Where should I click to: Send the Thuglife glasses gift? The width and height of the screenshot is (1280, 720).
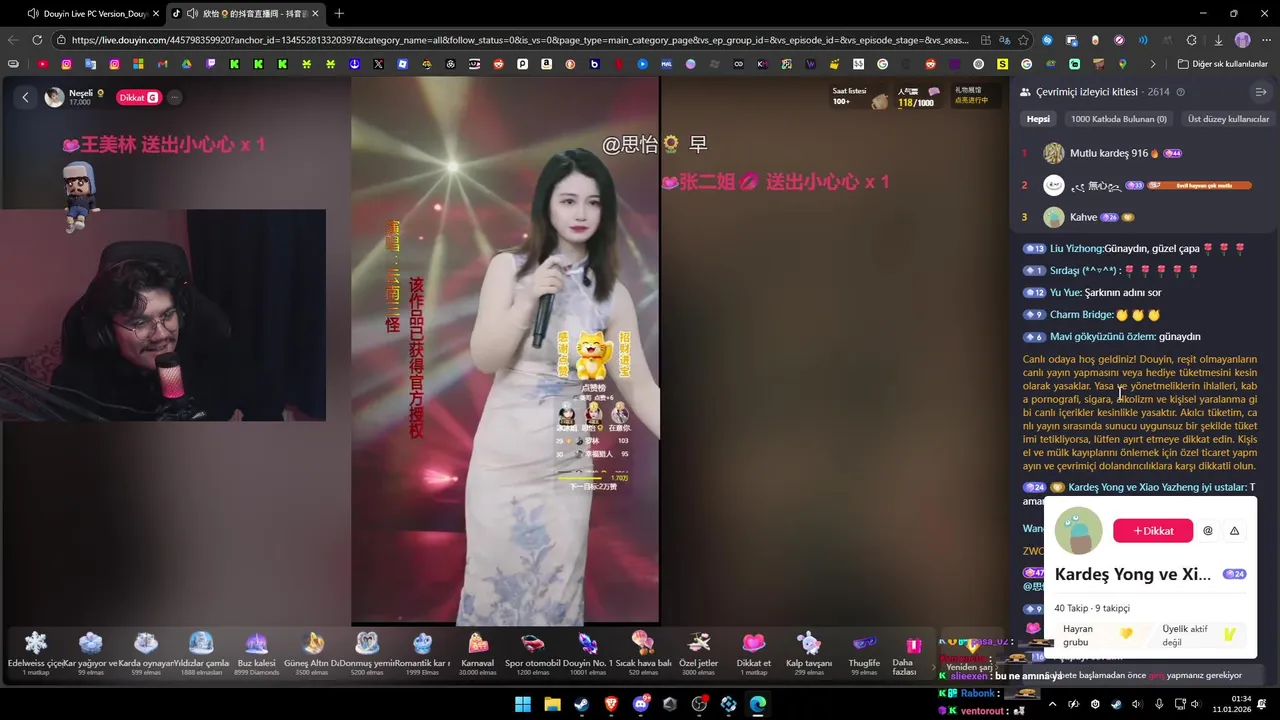864,653
